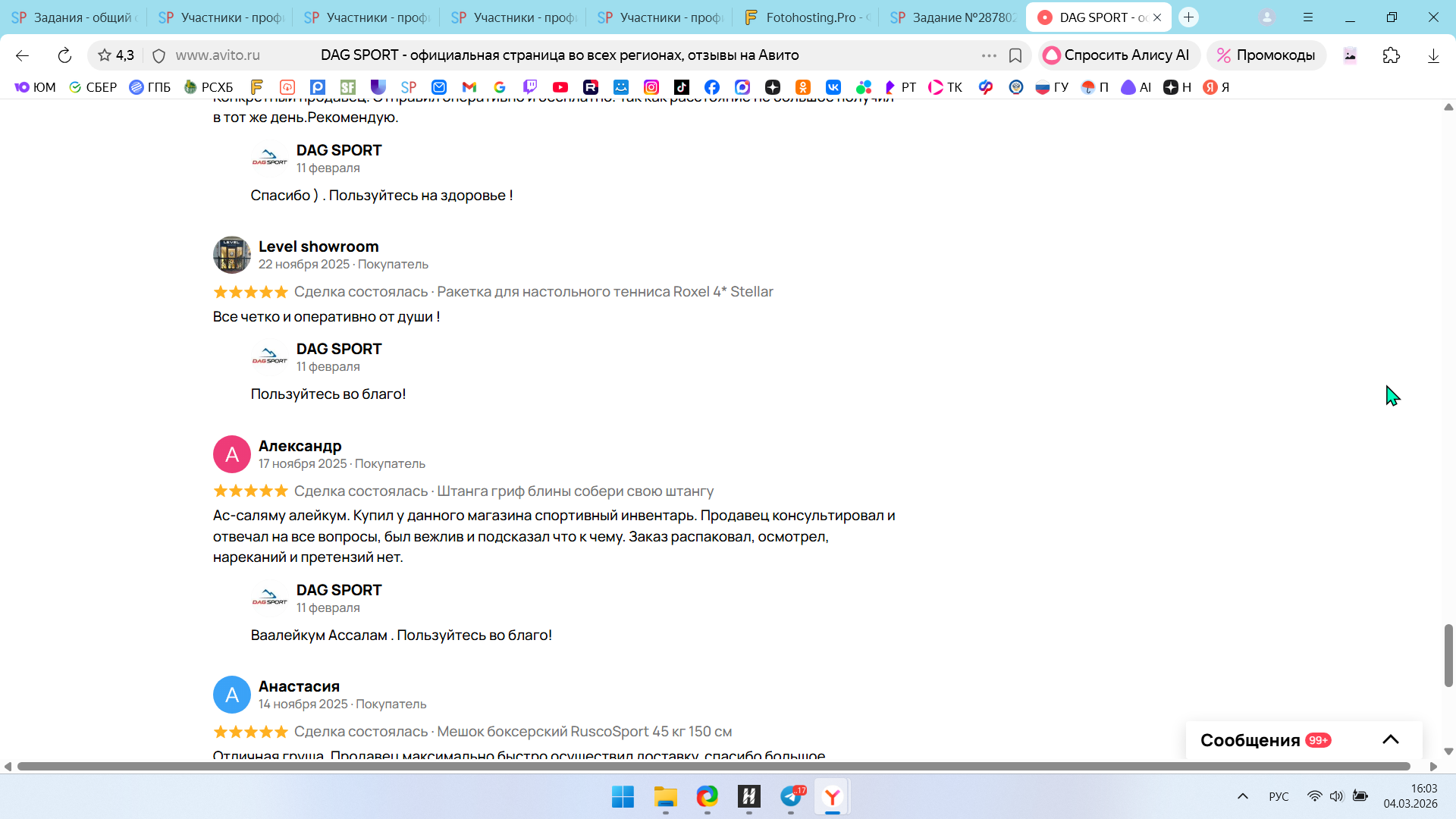Open the browser downloads icon

coord(1433,55)
